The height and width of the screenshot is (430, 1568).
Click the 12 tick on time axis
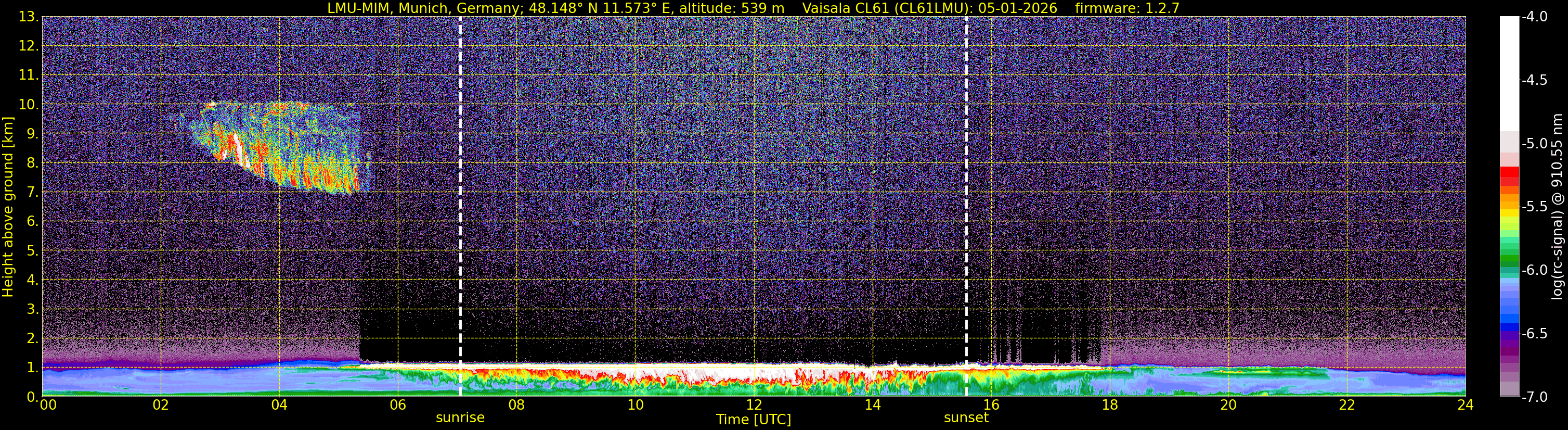(754, 405)
